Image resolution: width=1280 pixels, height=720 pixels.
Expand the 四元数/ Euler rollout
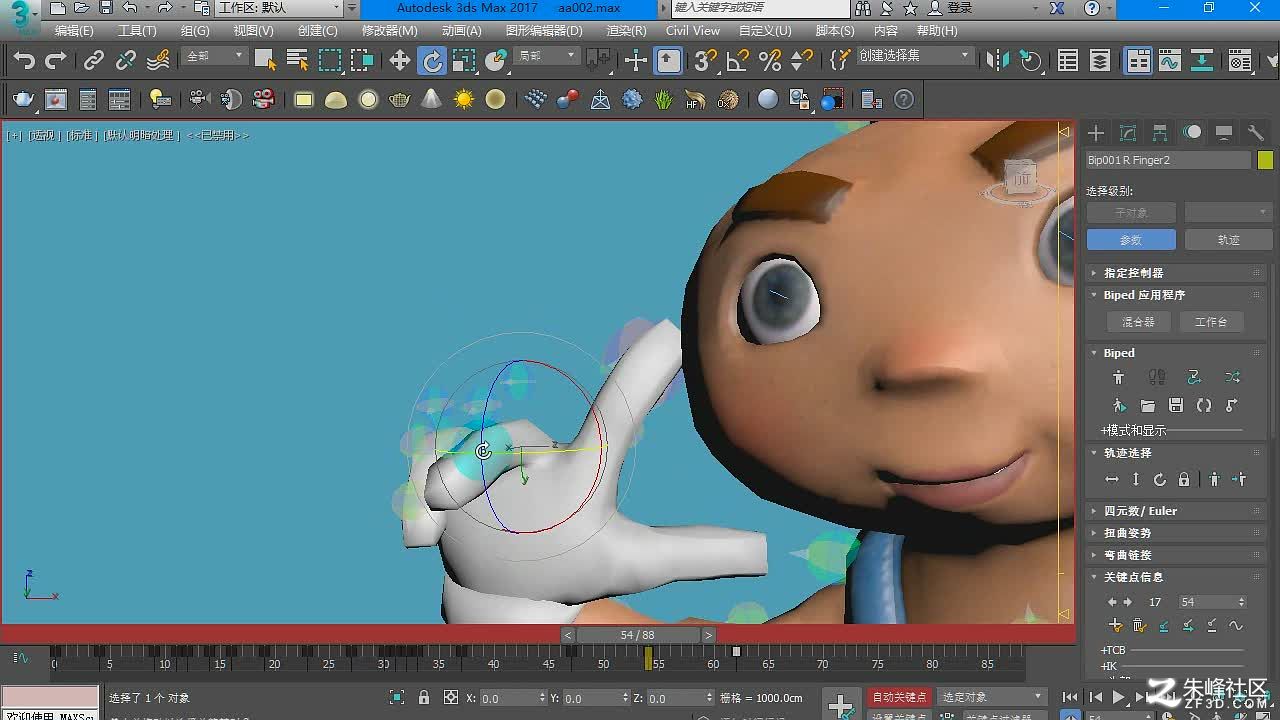pos(1176,511)
